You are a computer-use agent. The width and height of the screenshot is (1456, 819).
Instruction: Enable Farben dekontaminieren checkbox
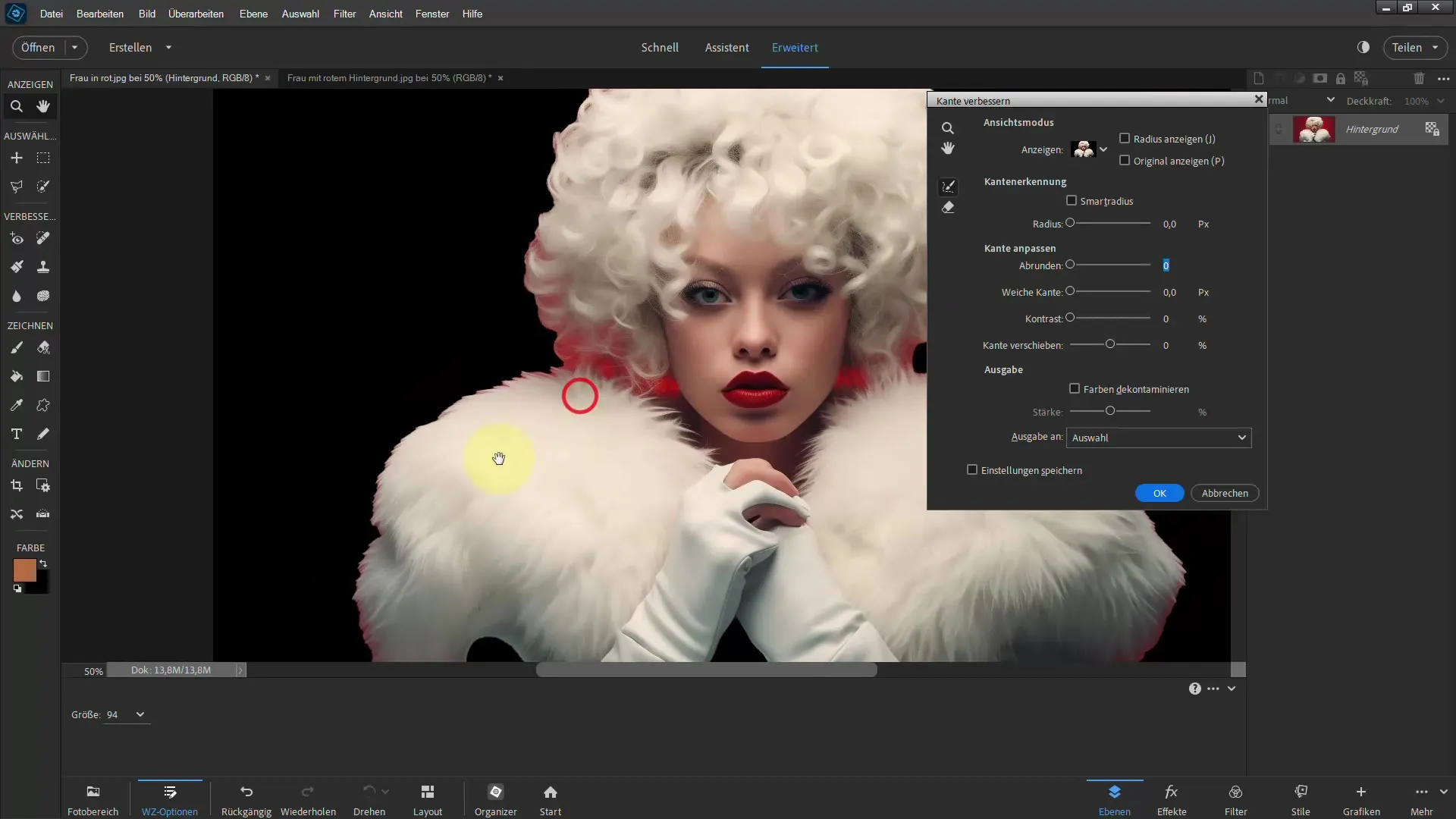(1075, 389)
